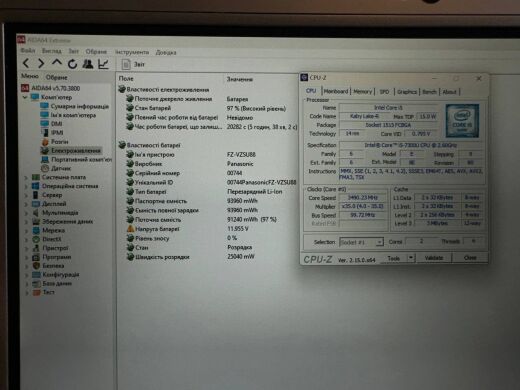This screenshot has height=390, width=520.
Task: Open the graph chart toolbar icon
Action: (103, 64)
